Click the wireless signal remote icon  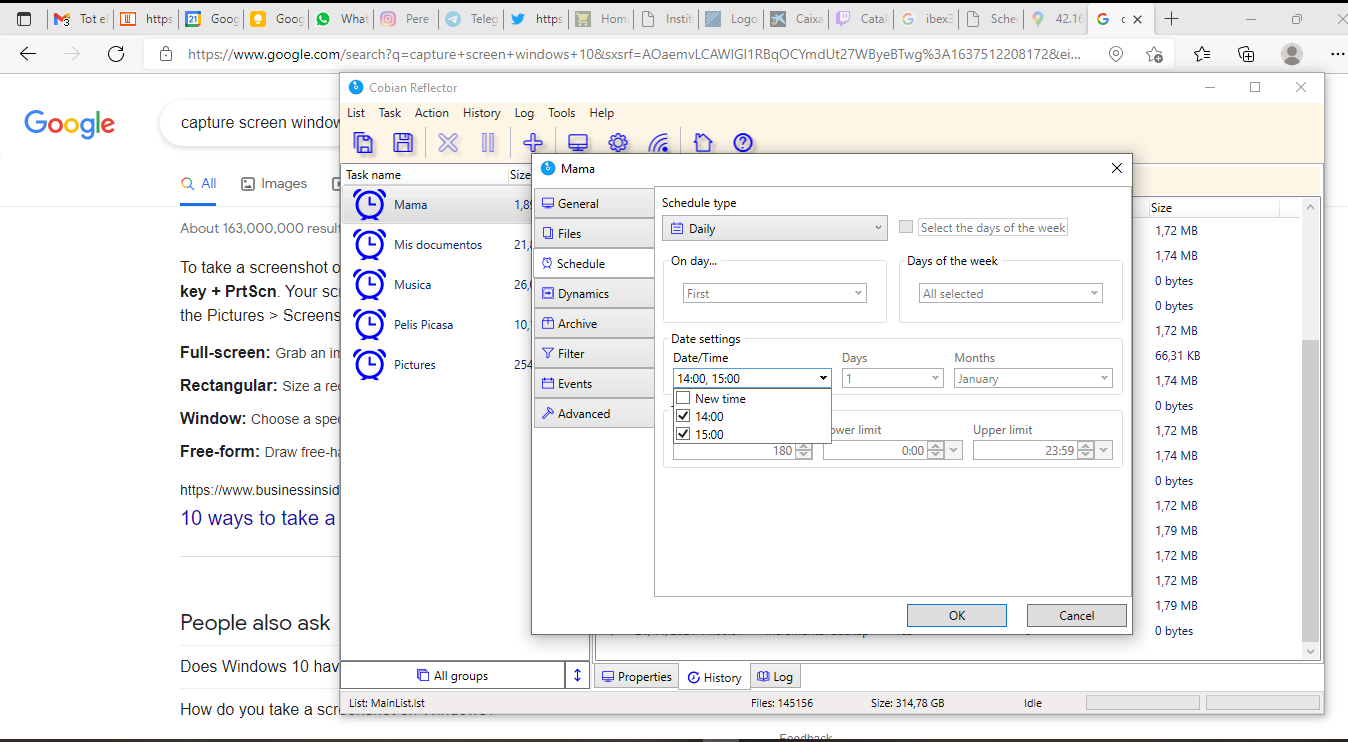(658, 143)
